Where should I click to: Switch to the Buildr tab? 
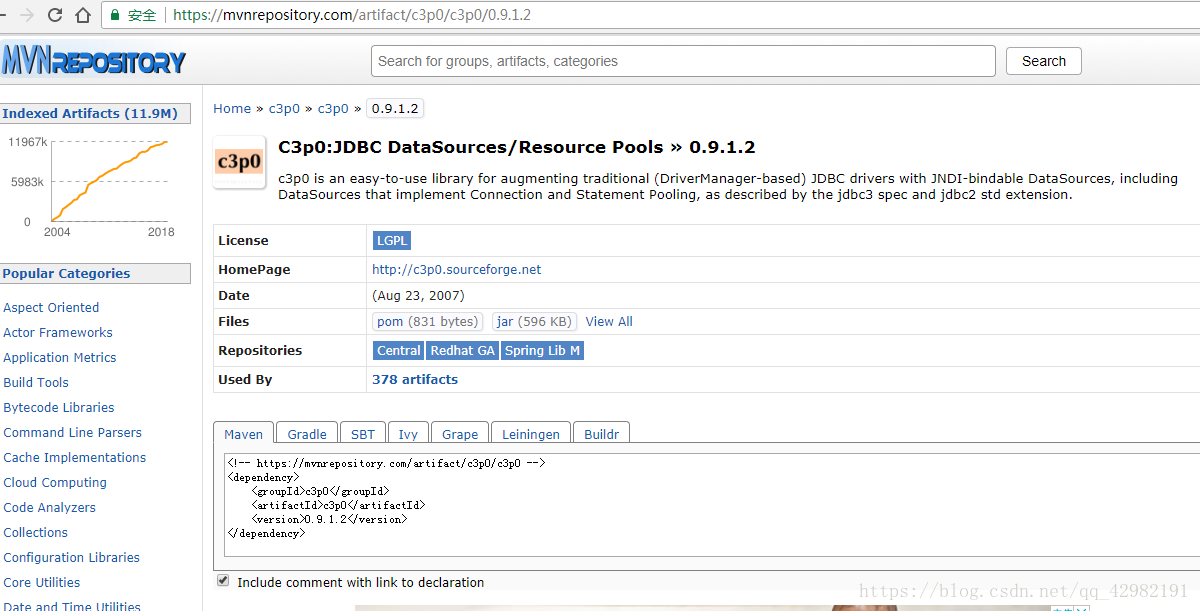click(602, 434)
